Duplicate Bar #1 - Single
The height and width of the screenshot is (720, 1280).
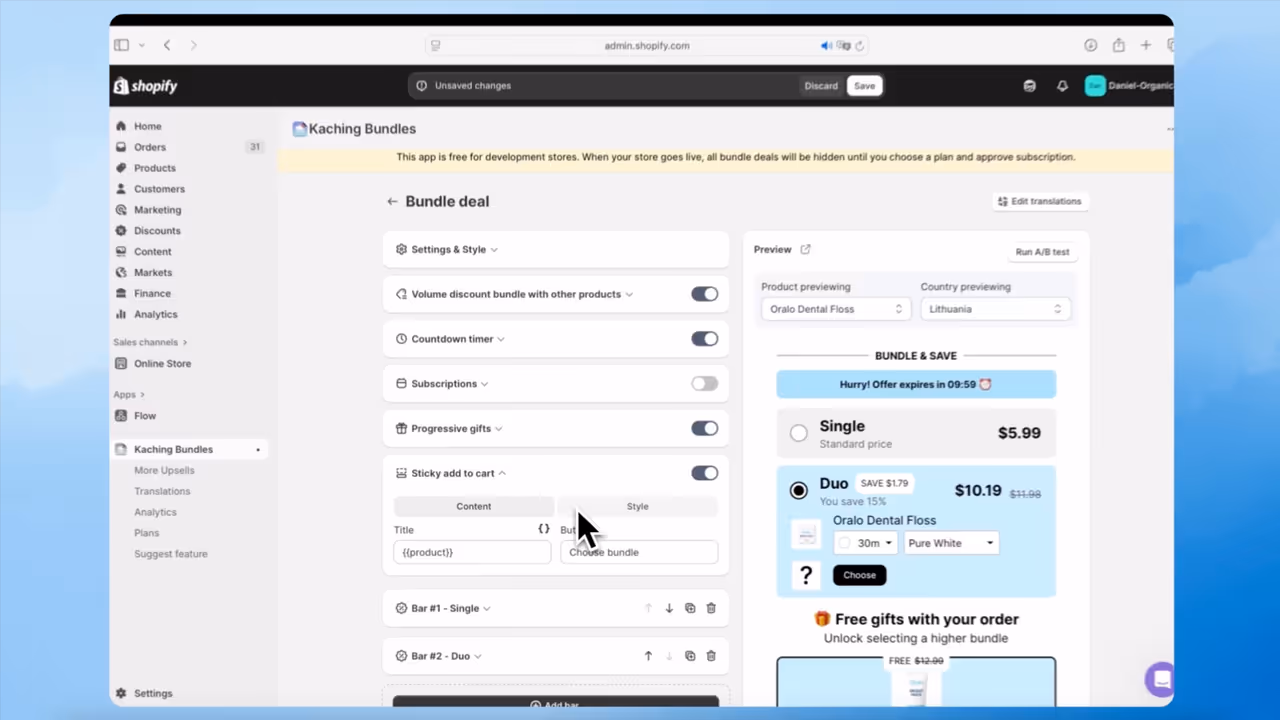tap(690, 608)
